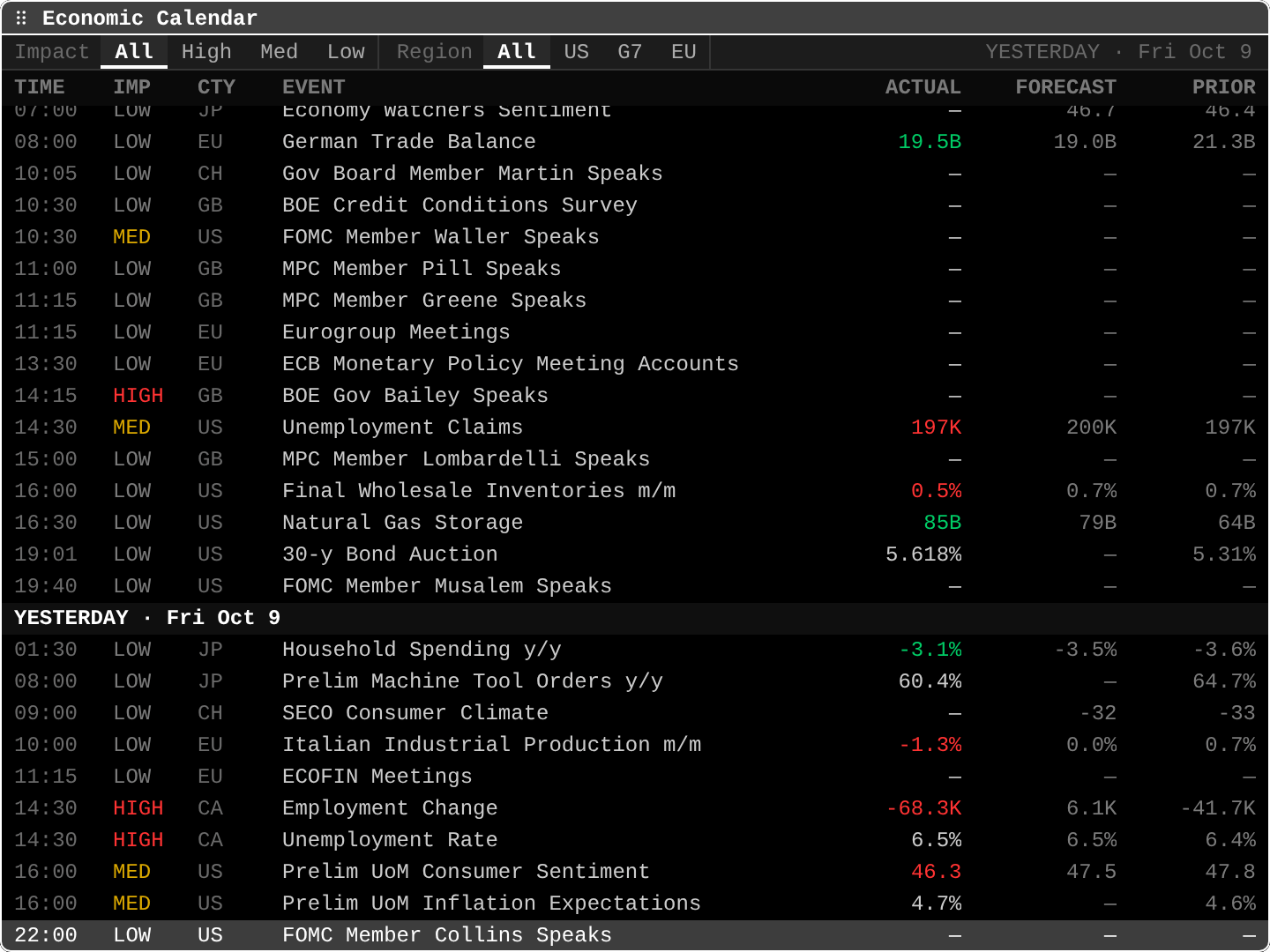This screenshot has width=1270, height=952.
Task: Click the EVENT column header
Action: pos(313,87)
